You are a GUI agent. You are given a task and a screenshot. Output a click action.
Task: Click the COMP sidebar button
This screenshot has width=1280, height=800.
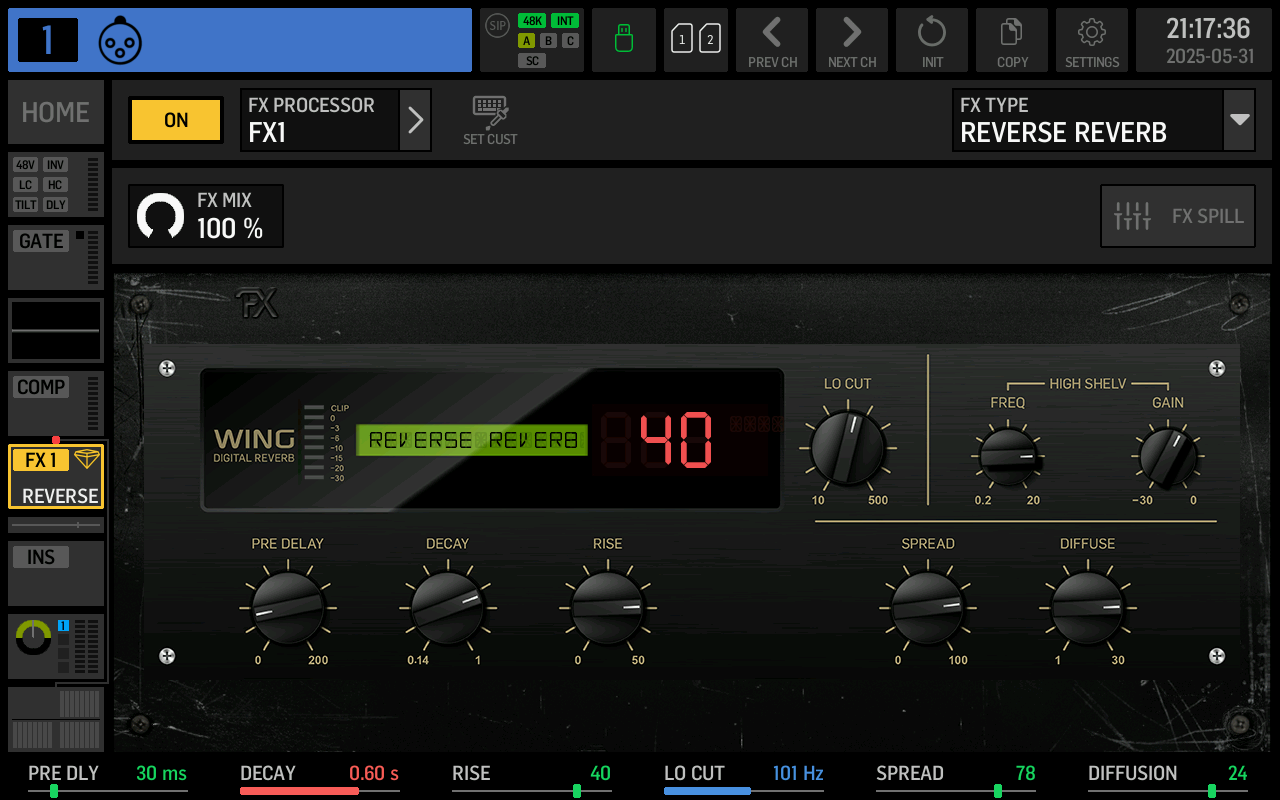click(x=40, y=387)
